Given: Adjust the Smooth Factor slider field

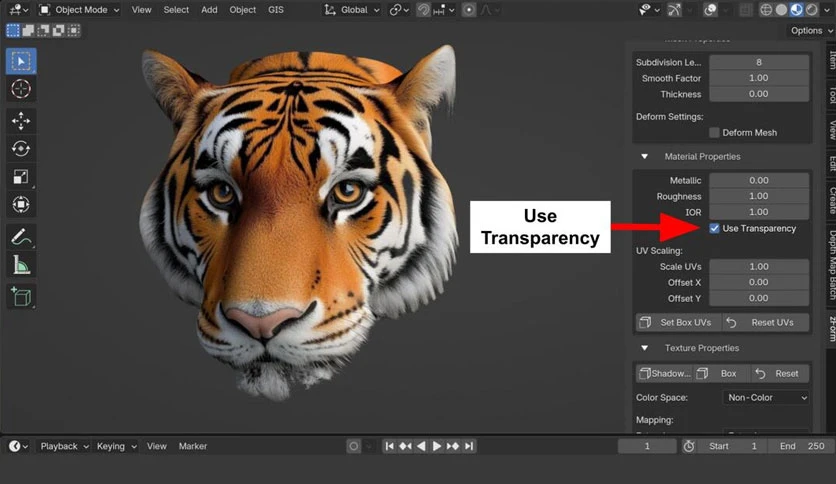Looking at the screenshot, I should 759,78.
